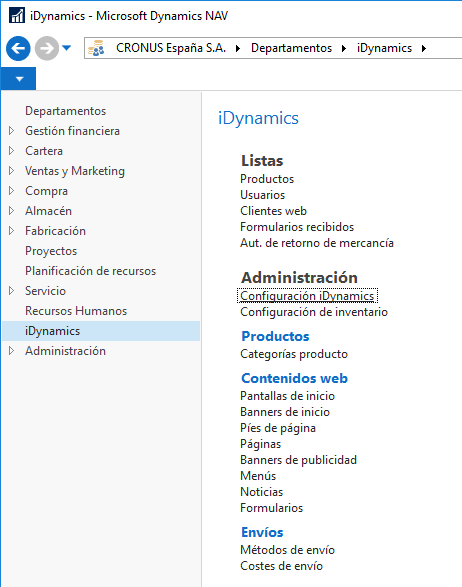Open Costes de envío link

point(281,566)
